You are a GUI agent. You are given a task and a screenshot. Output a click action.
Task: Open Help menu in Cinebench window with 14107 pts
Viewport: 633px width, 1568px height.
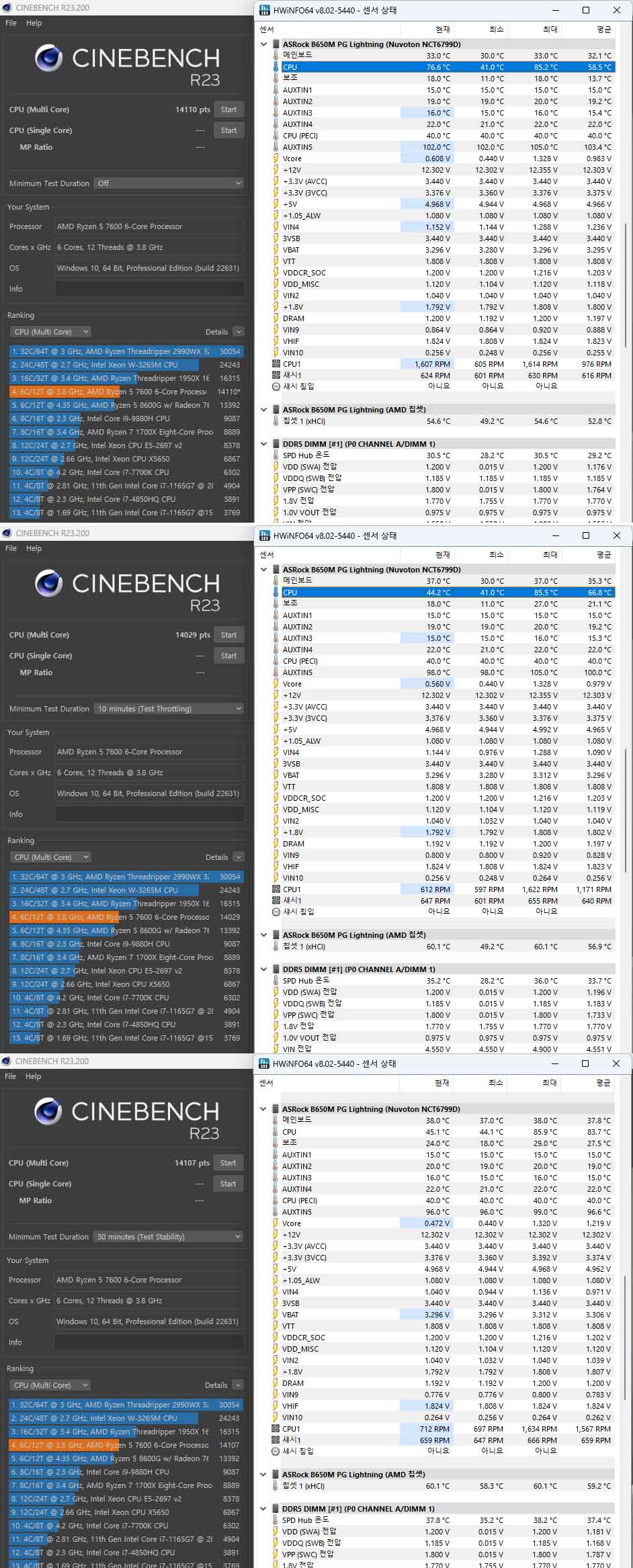point(34,1076)
